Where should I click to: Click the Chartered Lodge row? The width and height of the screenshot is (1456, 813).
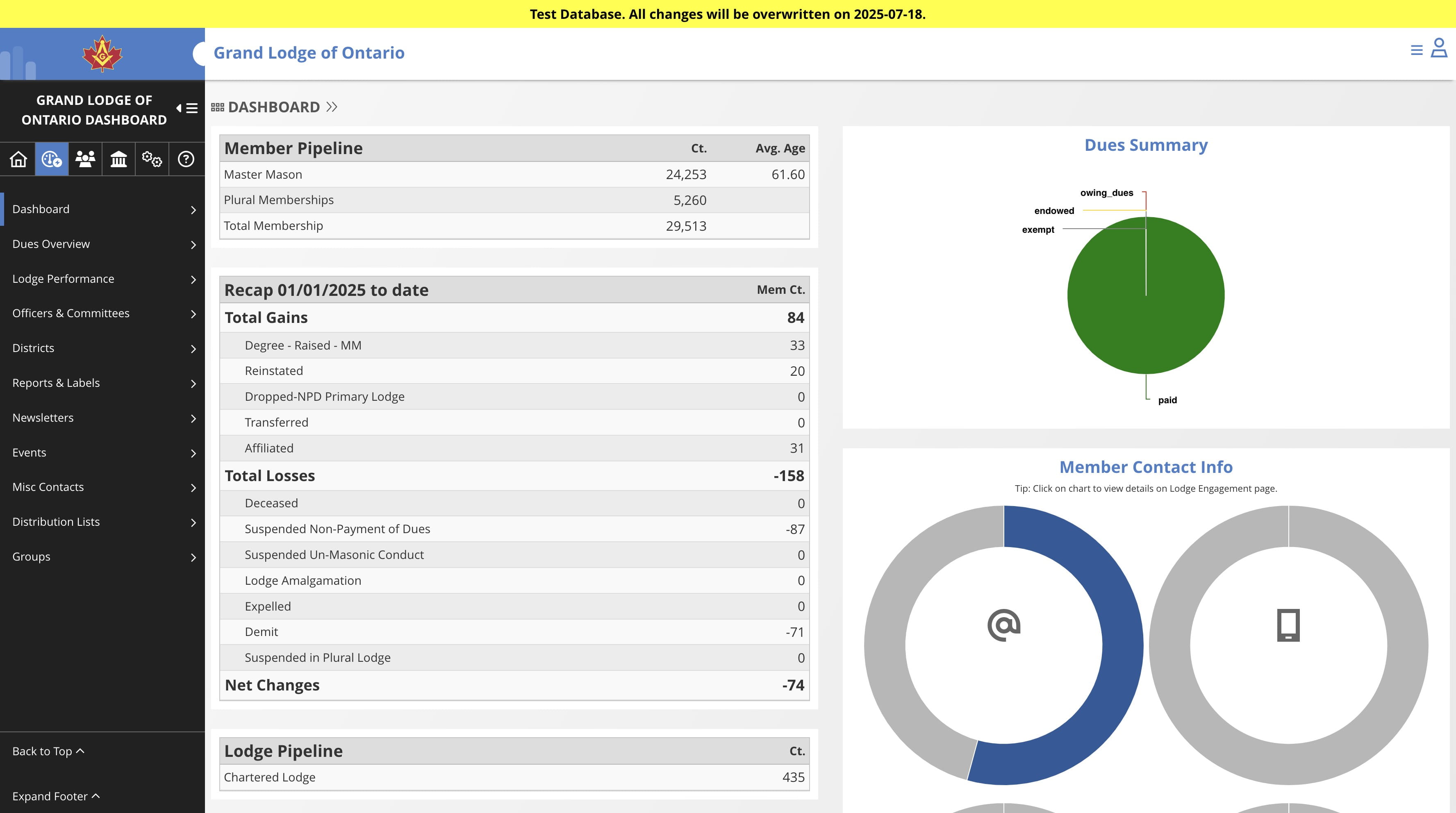514,777
